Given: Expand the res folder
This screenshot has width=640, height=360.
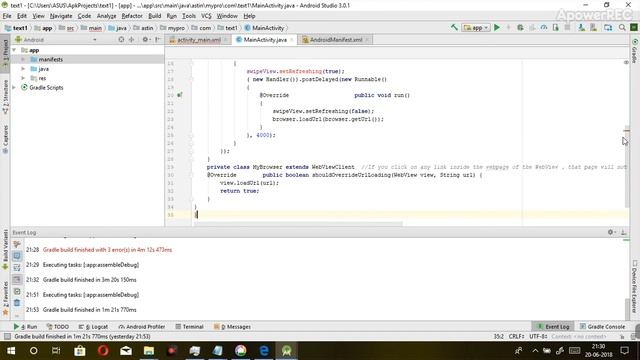Looking at the screenshot, I should click(x=23, y=78).
